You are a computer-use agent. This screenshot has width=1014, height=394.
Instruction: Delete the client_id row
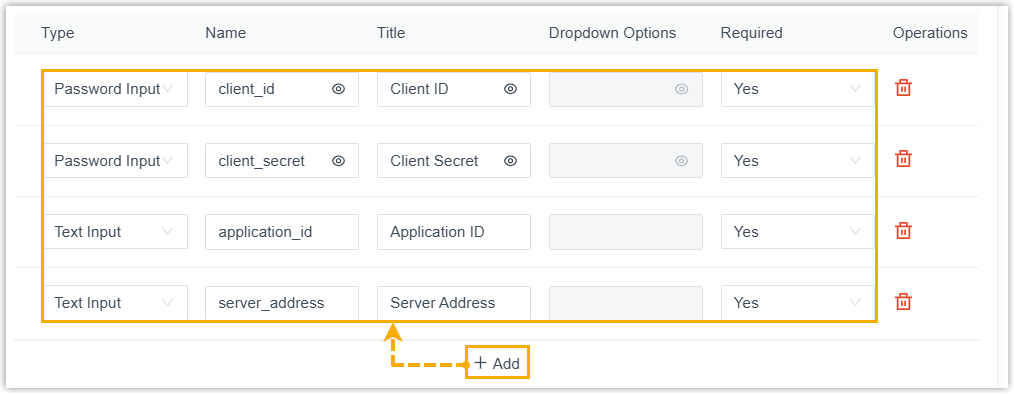[903, 89]
